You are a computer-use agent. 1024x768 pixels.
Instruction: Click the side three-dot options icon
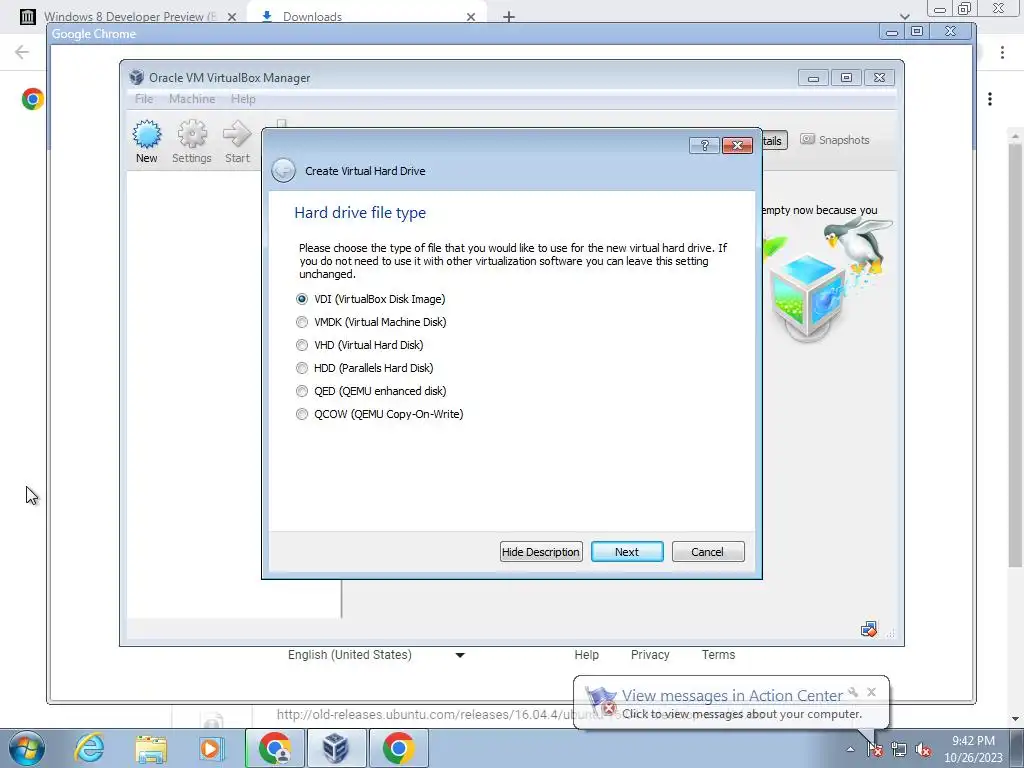[990, 99]
